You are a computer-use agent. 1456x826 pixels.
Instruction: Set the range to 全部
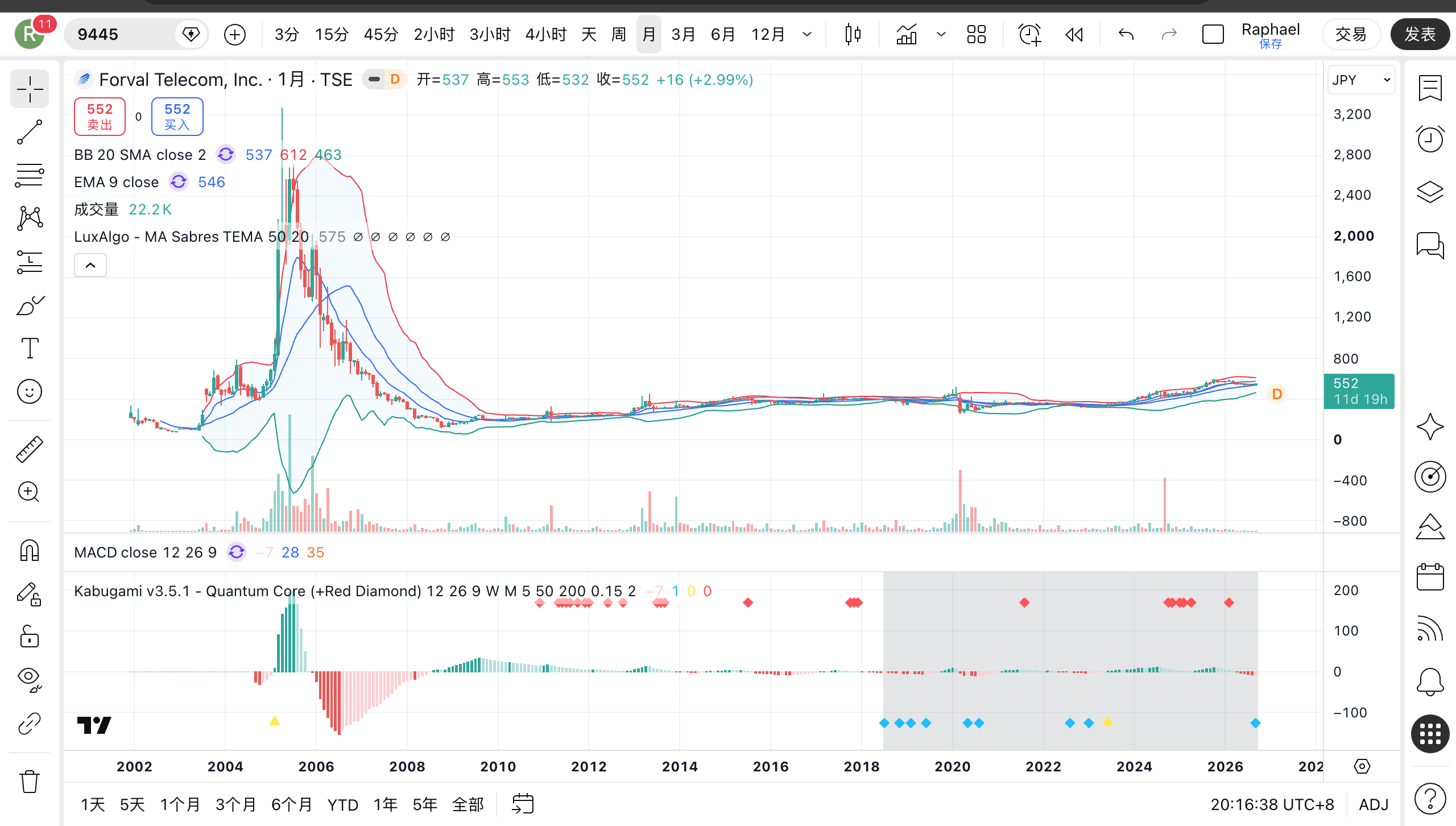468,804
